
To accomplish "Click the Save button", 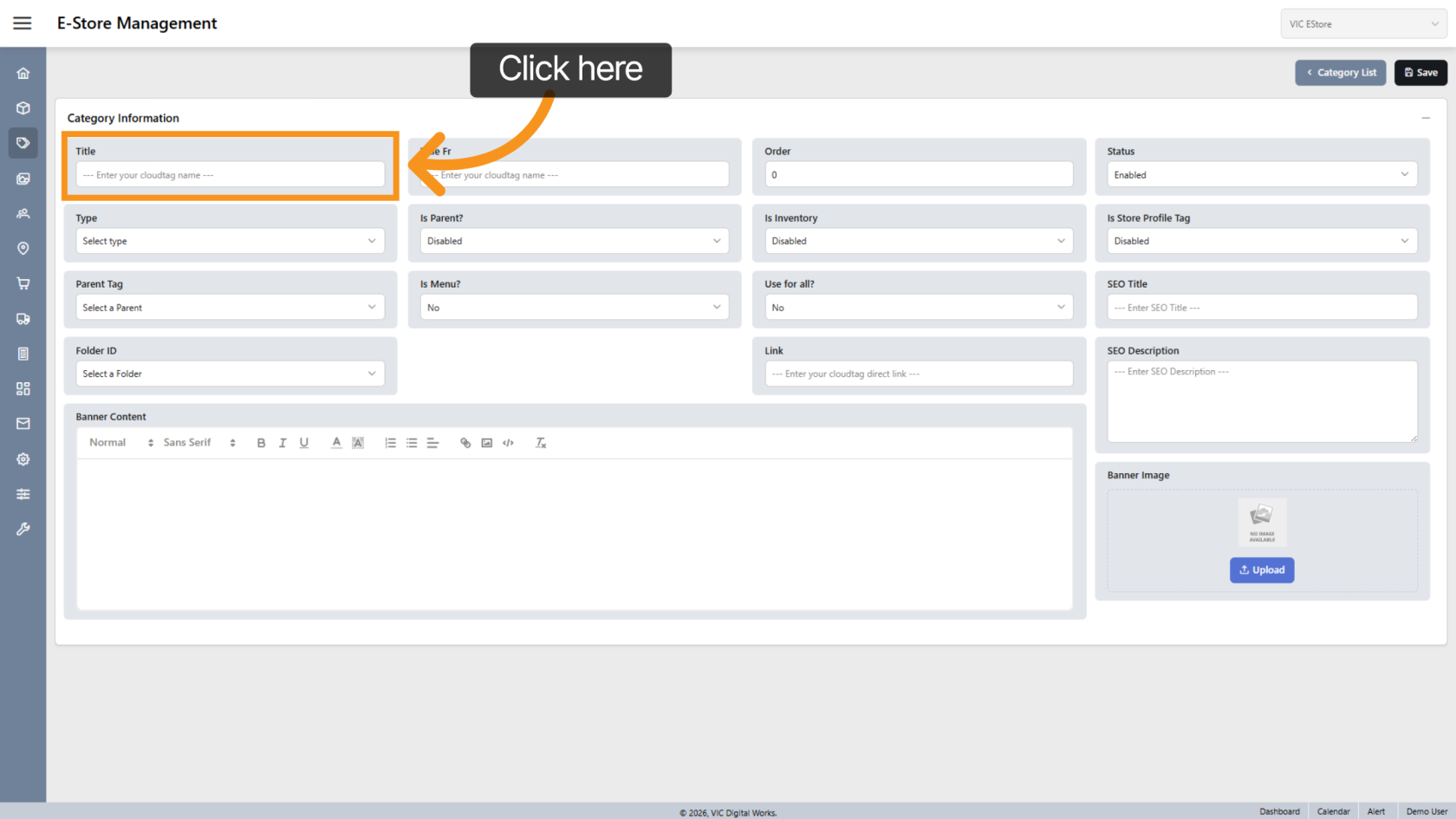I will tap(1420, 73).
